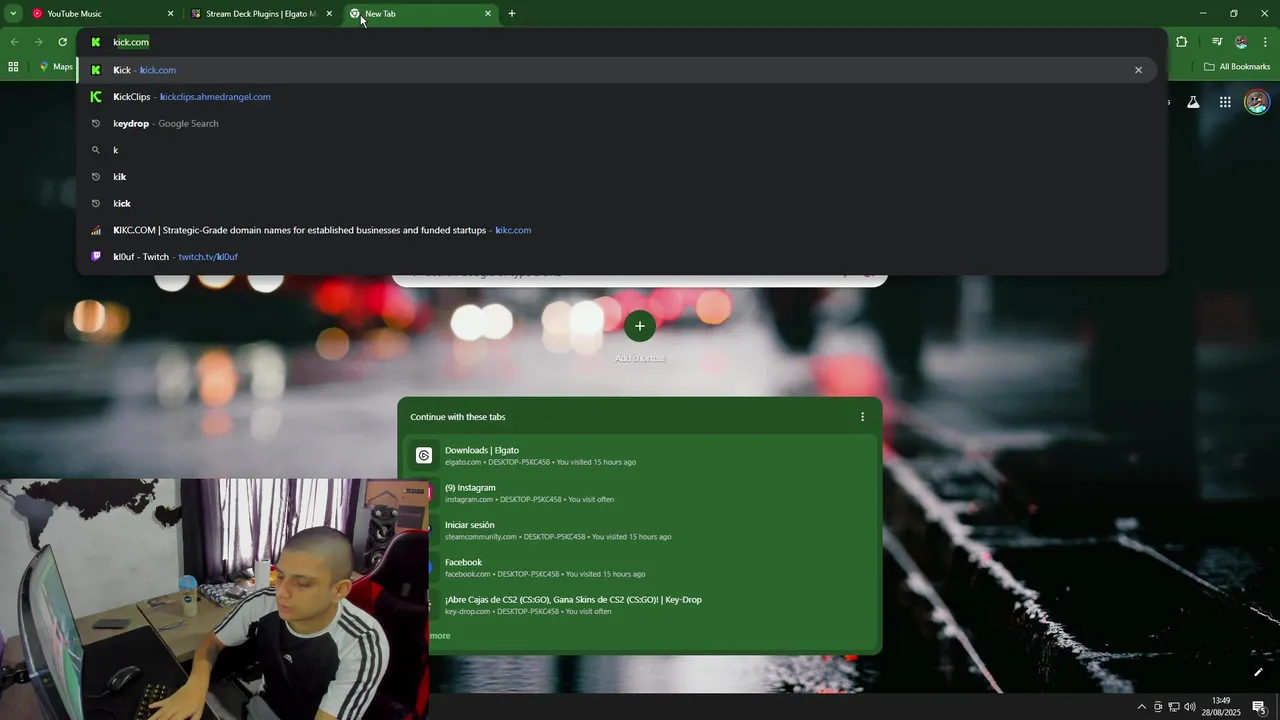Click the volume speaker tray icon

(1190, 707)
